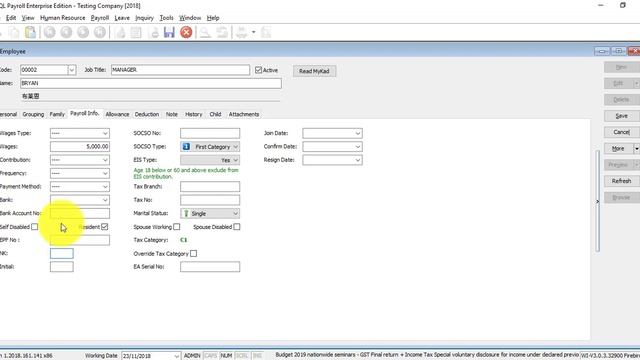The width and height of the screenshot is (640, 360).
Task: Open the Payroll menu
Action: (x=100, y=18)
